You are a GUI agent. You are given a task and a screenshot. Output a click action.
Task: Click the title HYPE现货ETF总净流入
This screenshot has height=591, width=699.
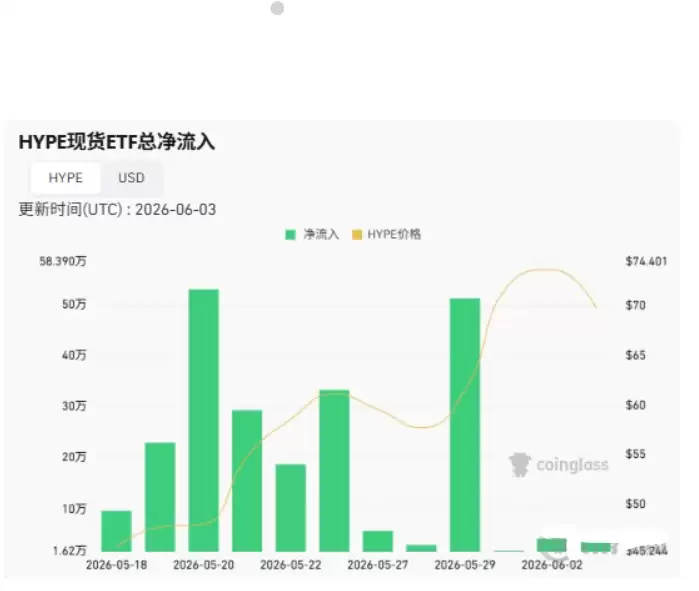click(x=117, y=142)
